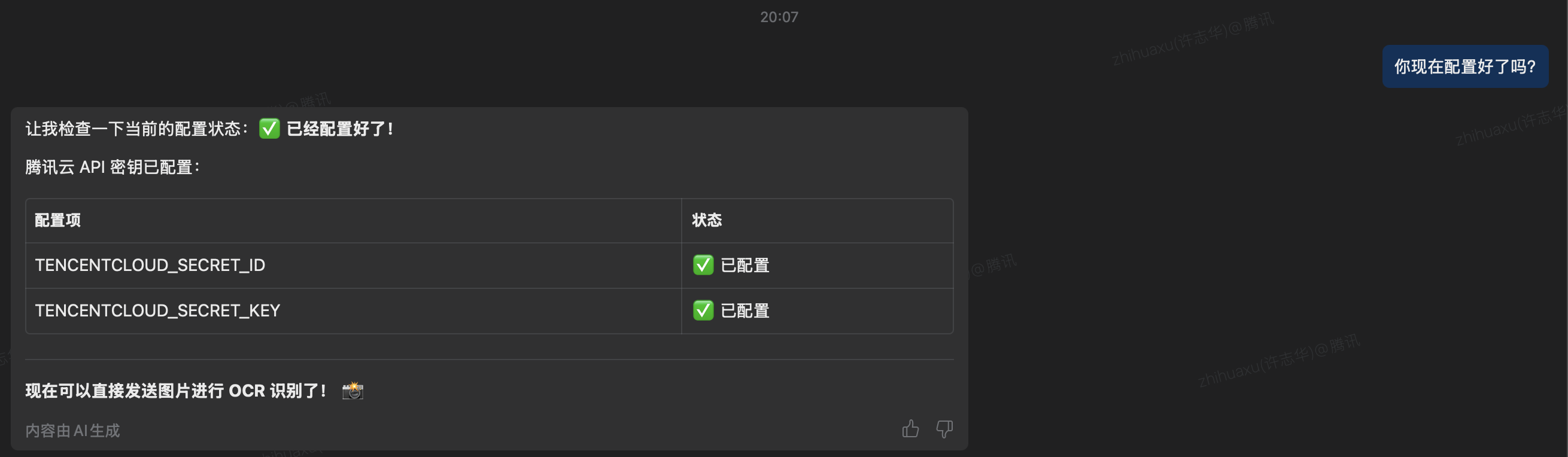The height and width of the screenshot is (457, 1568).
Task: Toggle thumbs up to like the AI response
Action: pos(911,429)
